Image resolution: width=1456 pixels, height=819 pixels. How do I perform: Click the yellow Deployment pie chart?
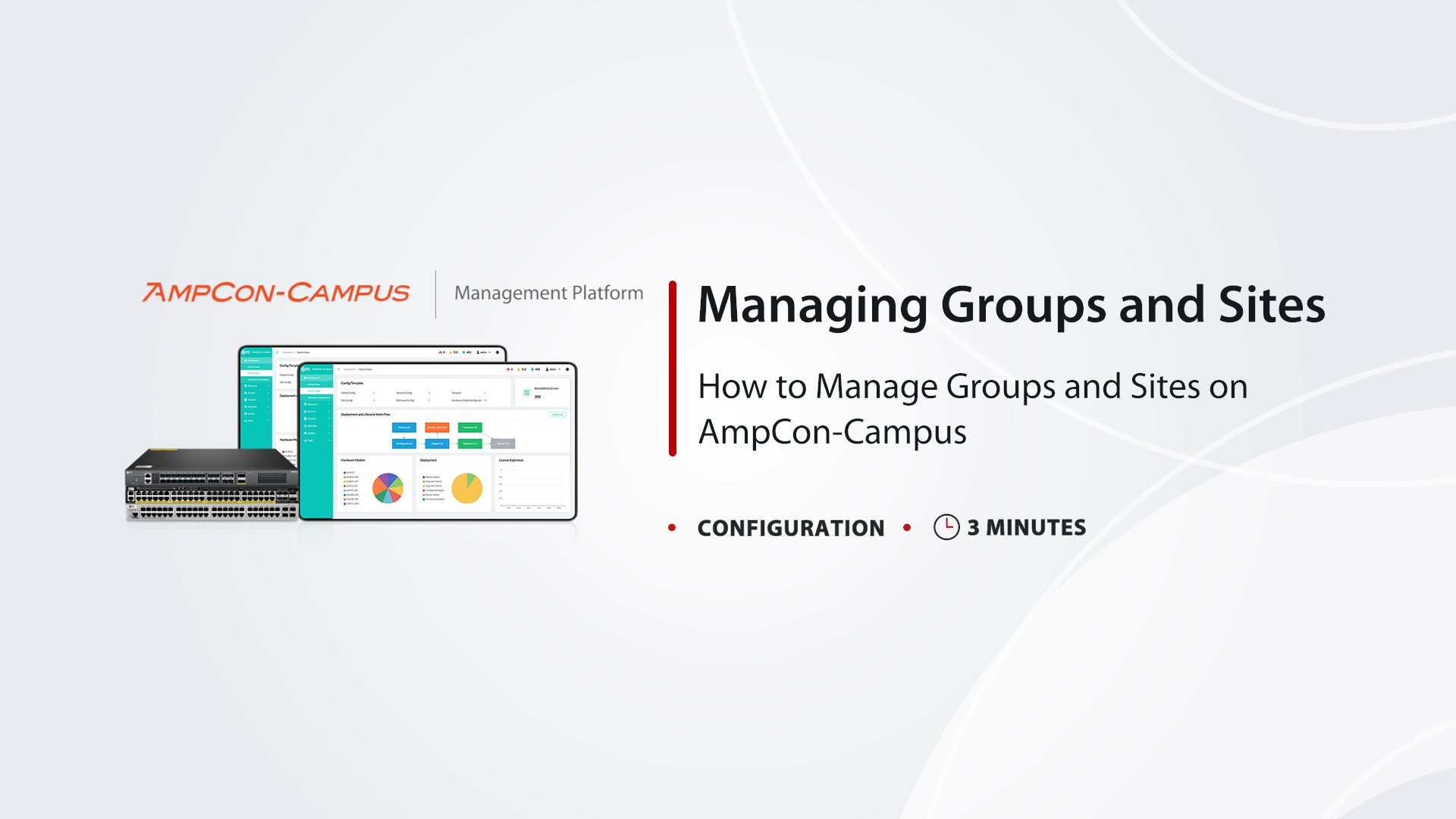coord(466,488)
